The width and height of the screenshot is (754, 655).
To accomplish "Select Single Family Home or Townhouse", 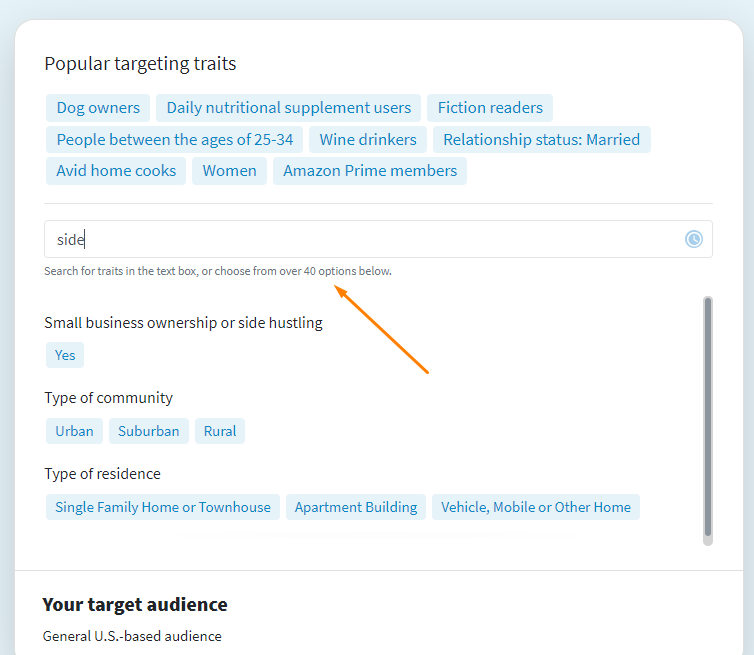I will coord(163,507).
